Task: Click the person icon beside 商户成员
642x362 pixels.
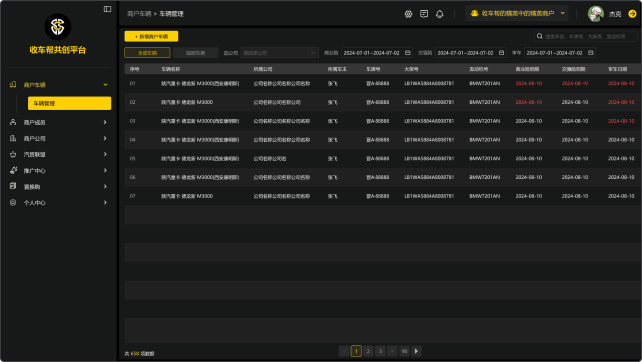Action: tap(13, 122)
